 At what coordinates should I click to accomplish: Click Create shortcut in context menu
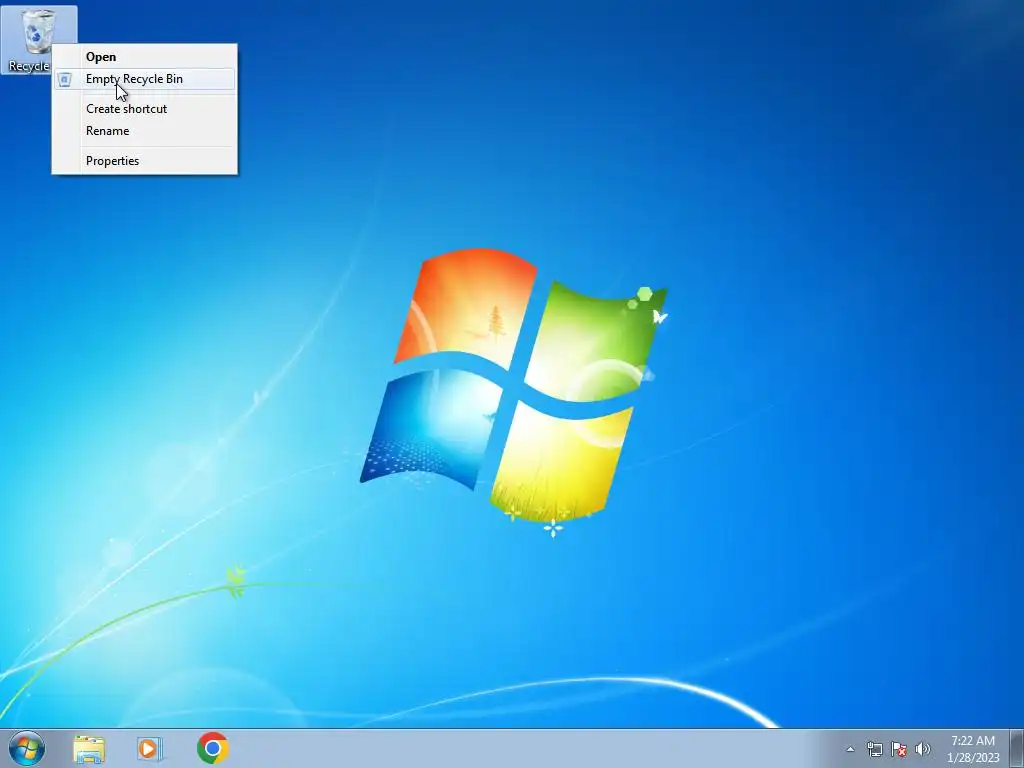[x=144, y=109]
